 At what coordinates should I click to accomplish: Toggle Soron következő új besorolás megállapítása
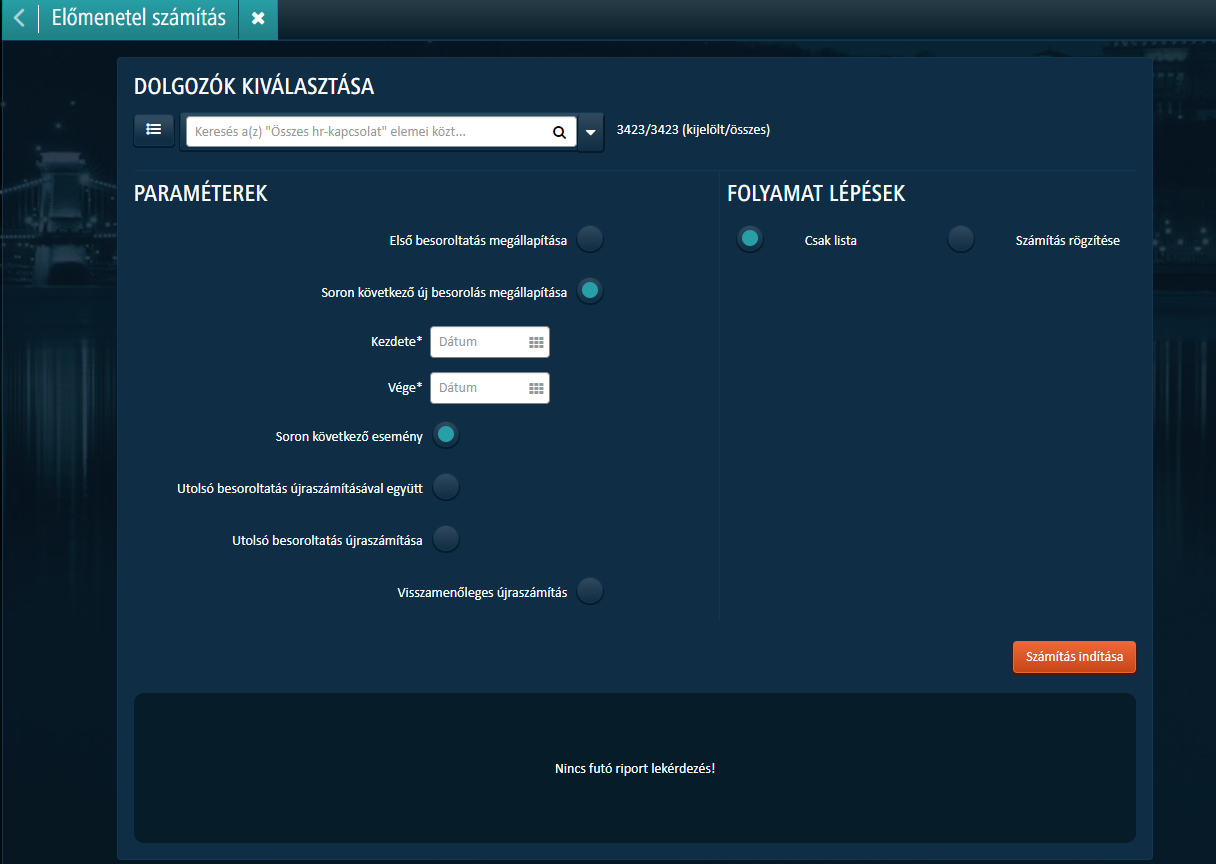coord(590,291)
